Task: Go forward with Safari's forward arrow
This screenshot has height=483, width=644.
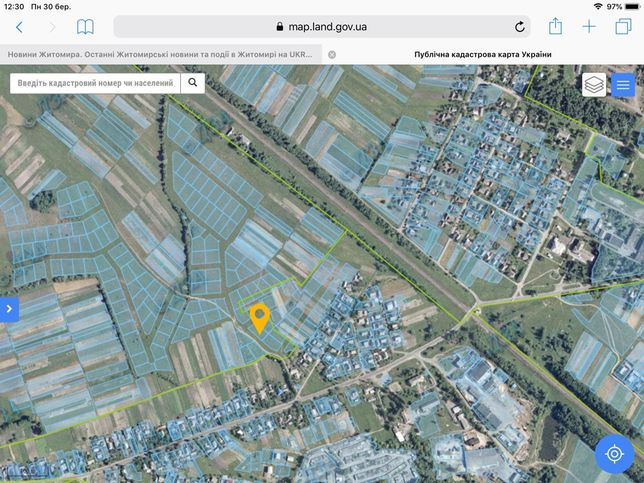Action: (x=52, y=27)
